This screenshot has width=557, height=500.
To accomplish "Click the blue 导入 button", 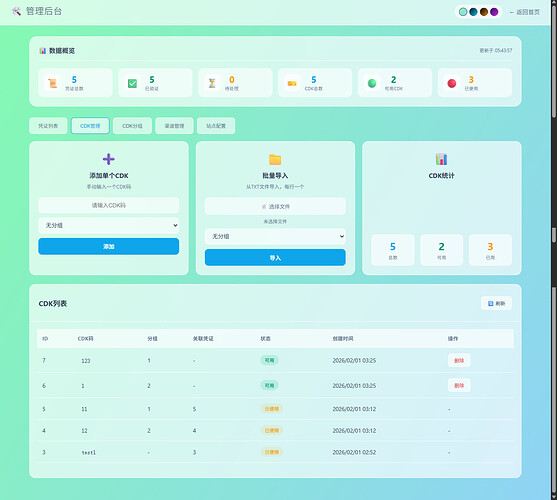I will click(x=275, y=257).
